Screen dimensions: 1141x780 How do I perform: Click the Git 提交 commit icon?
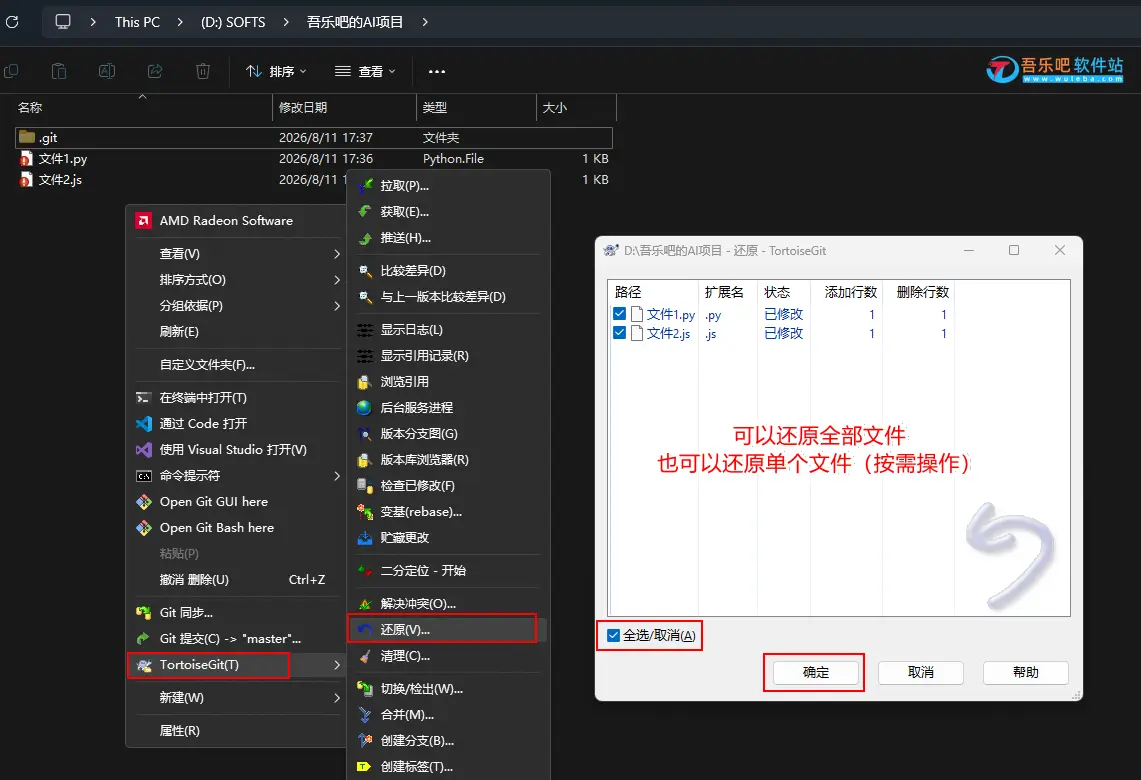point(143,639)
